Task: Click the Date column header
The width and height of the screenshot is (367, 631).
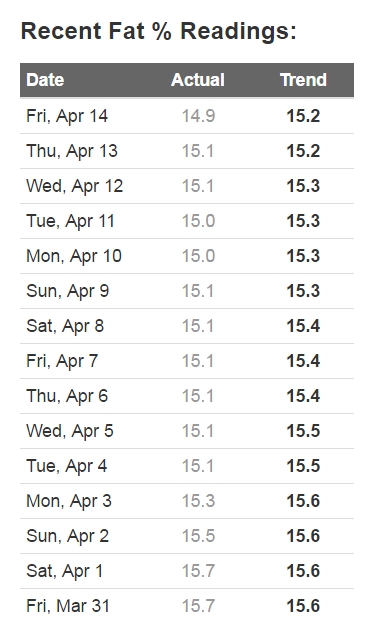Action: click(45, 80)
